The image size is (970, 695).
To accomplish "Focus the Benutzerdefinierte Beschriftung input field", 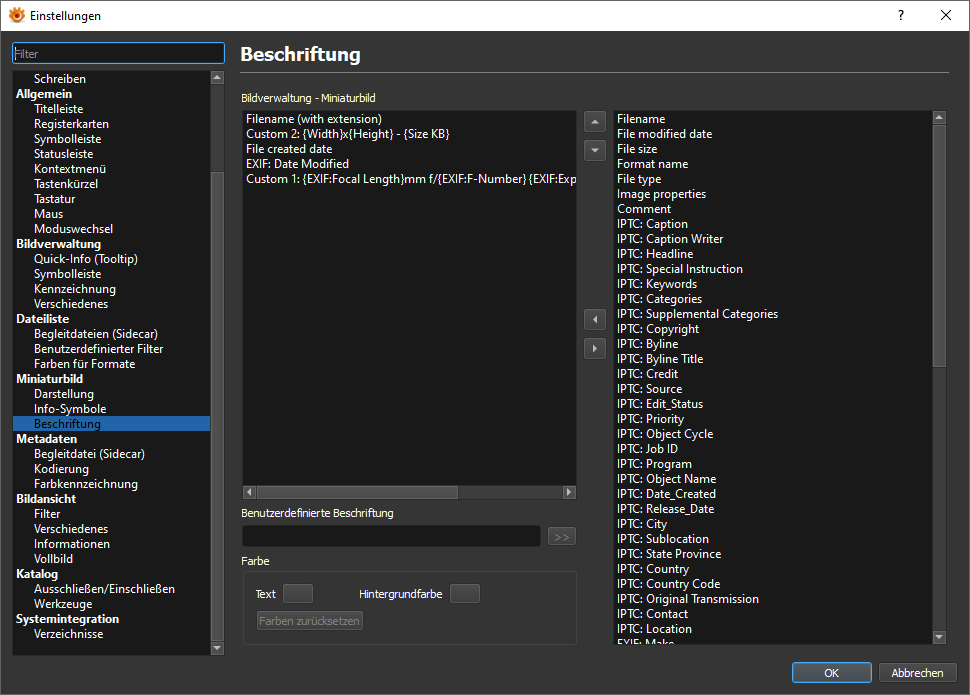I will [391, 537].
